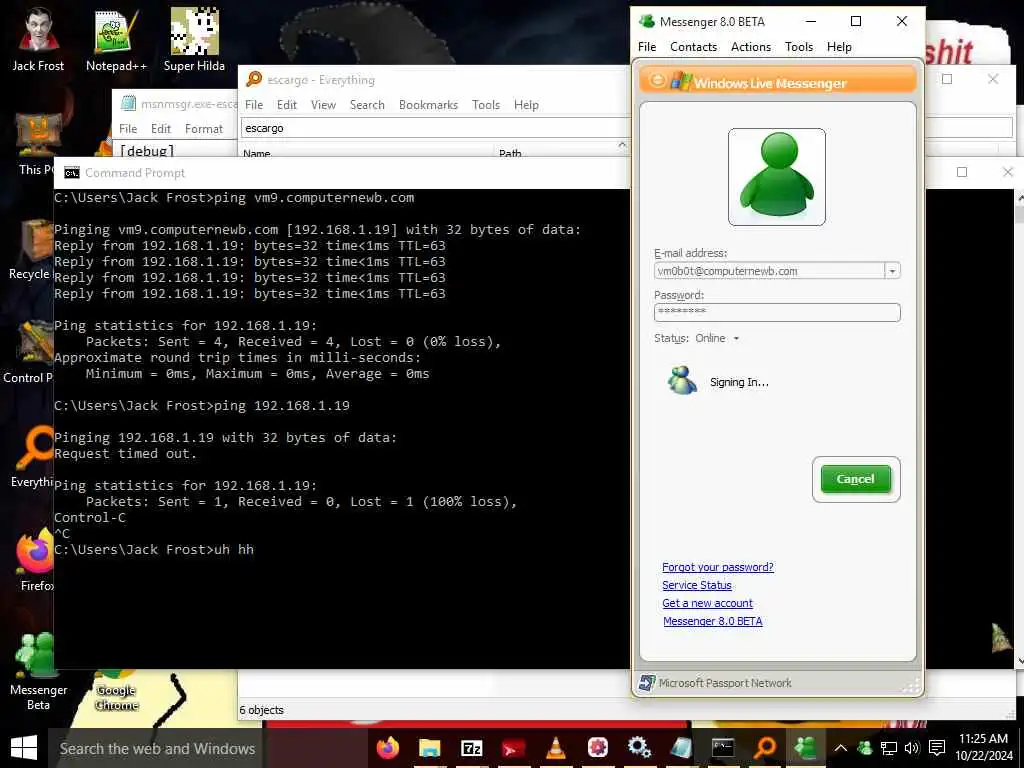The image size is (1024, 768).
Task: Open the red arrow app on taskbar
Action: (513, 748)
